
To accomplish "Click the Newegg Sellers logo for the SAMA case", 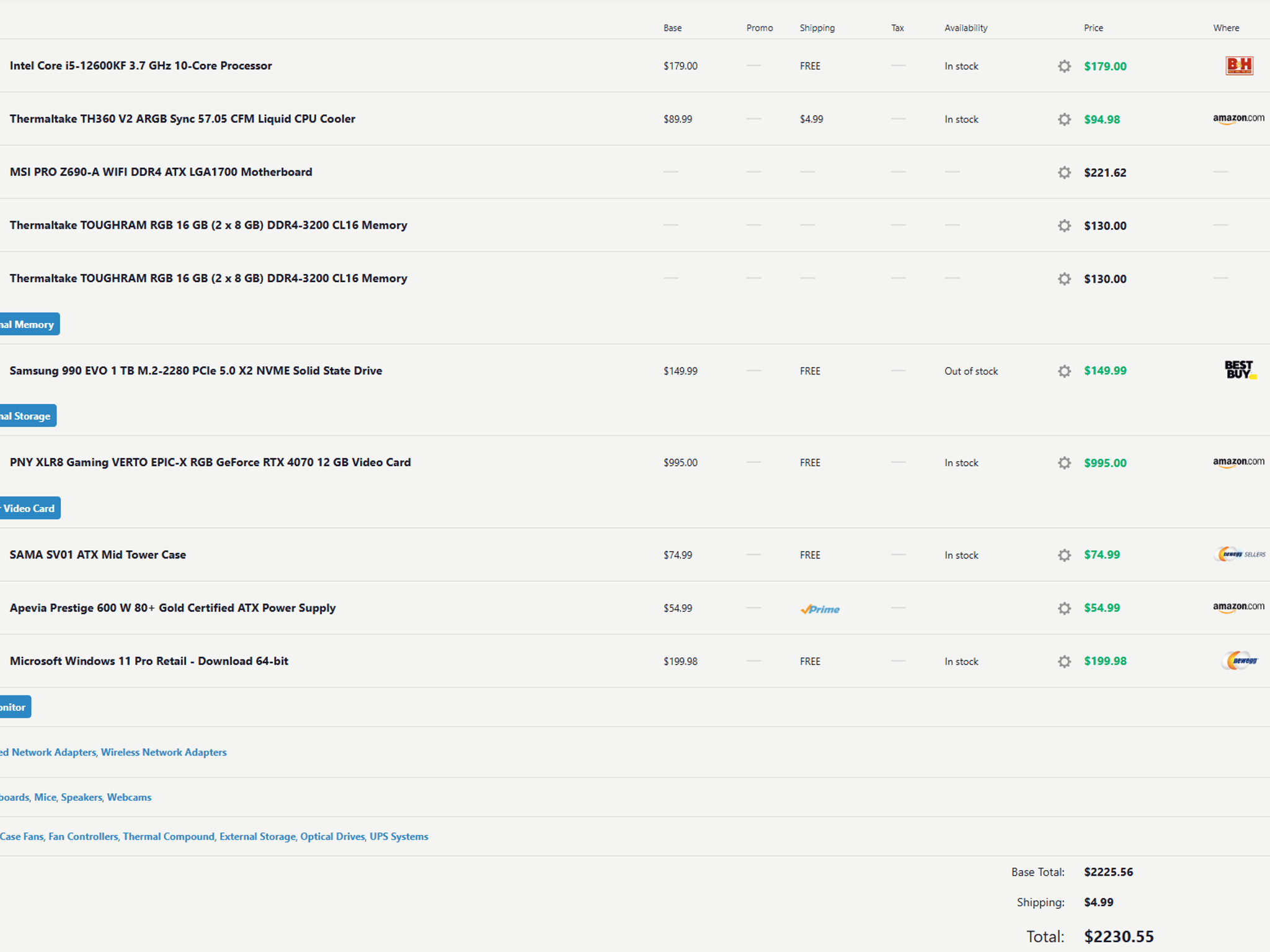I will tap(1240, 554).
